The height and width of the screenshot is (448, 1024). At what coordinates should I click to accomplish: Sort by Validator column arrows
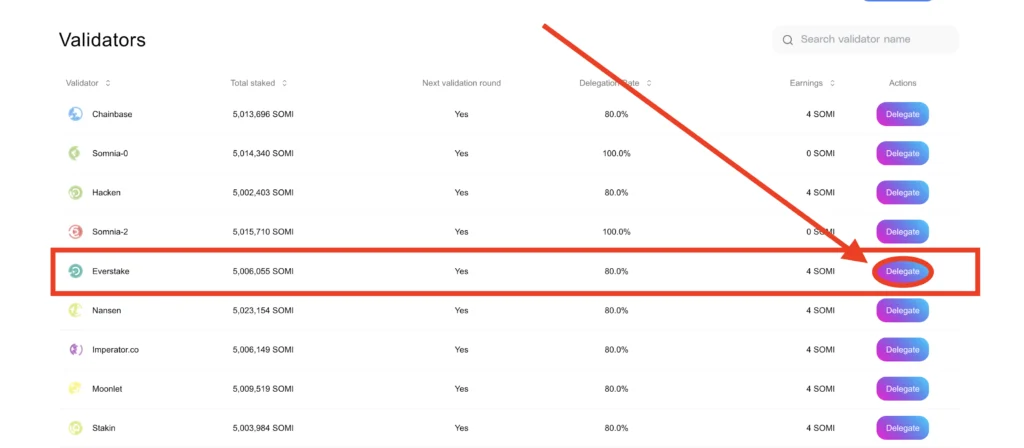click(x=108, y=83)
